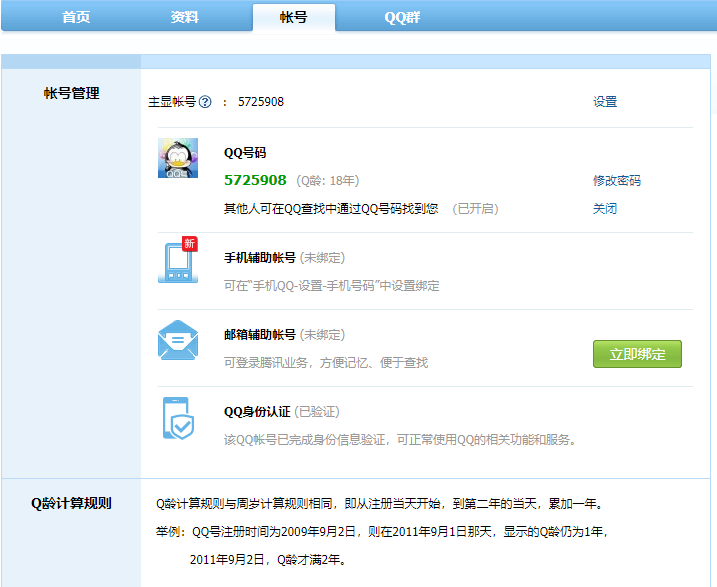717x587 pixels.
Task: Select the Q龄计算规则 sidebar heading
Action: click(x=71, y=503)
